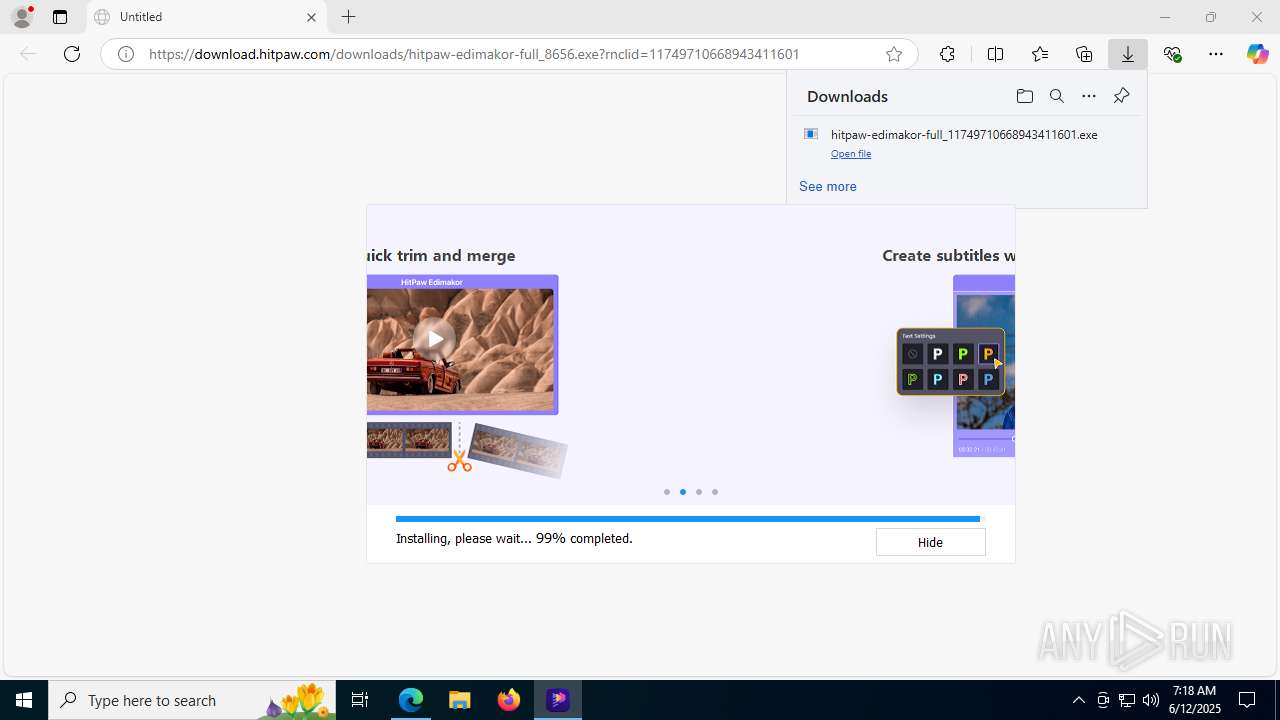
Task: Play the HitPaw Edimakor preview video
Action: (x=435, y=339)
